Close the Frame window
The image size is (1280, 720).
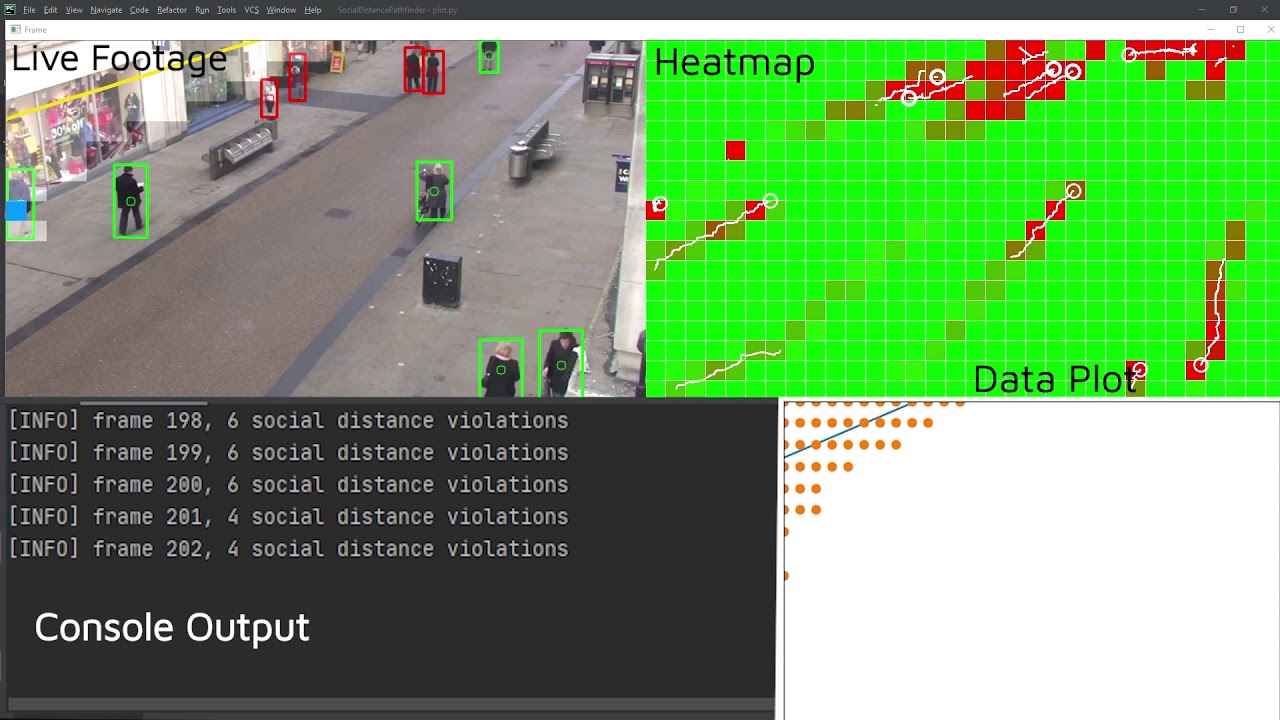point(1270,30)
